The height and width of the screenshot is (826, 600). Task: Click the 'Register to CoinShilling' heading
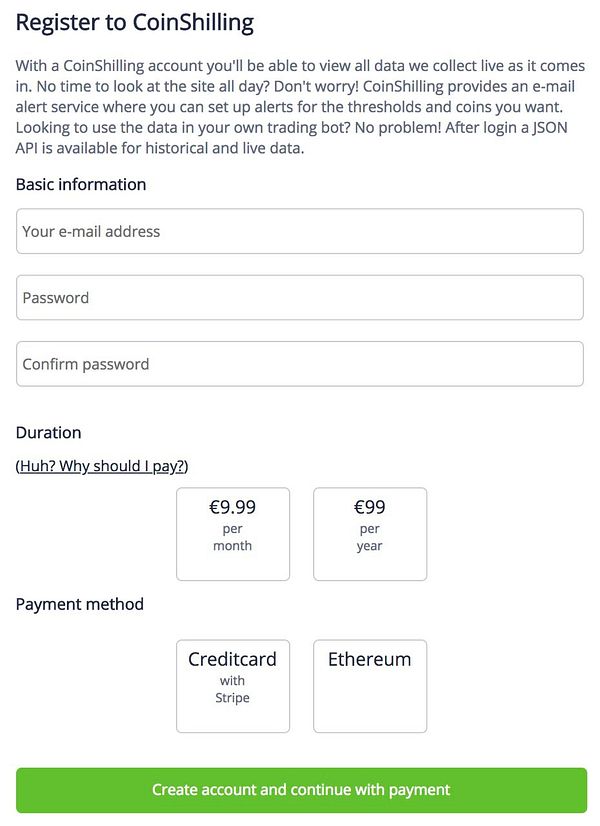point(135,22)
